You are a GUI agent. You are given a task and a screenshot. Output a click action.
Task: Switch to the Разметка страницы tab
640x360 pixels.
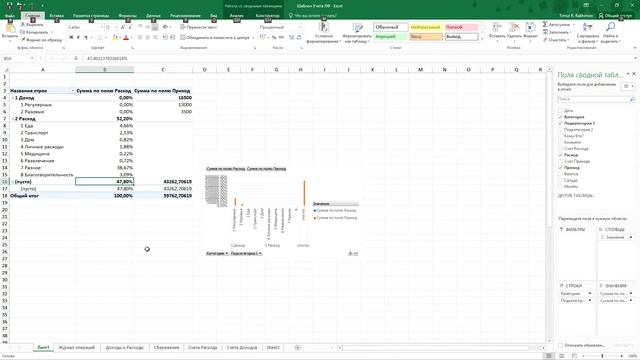(x=91, y=16)
